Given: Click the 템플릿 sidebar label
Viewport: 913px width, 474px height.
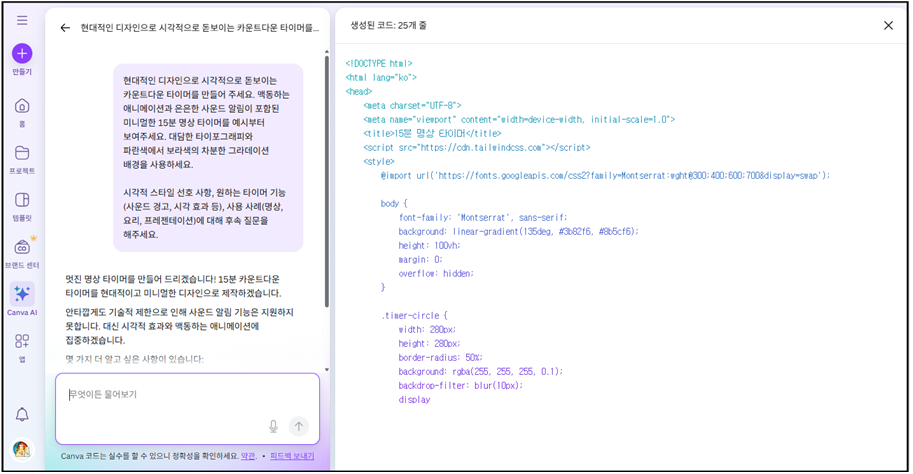Looking at the screenshot, I should [22, 218].
